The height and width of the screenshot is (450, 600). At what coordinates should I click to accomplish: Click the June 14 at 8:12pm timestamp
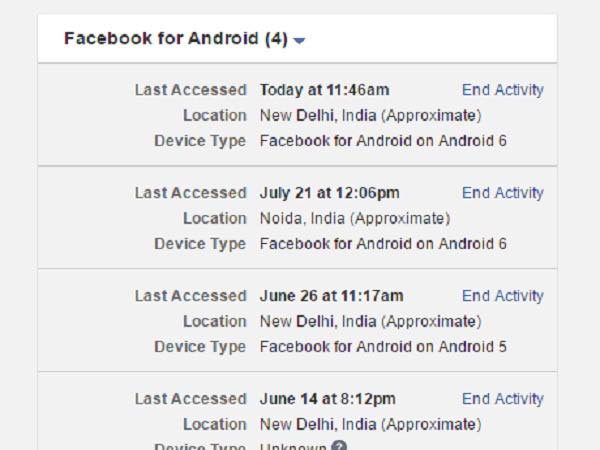coord(327,399)
